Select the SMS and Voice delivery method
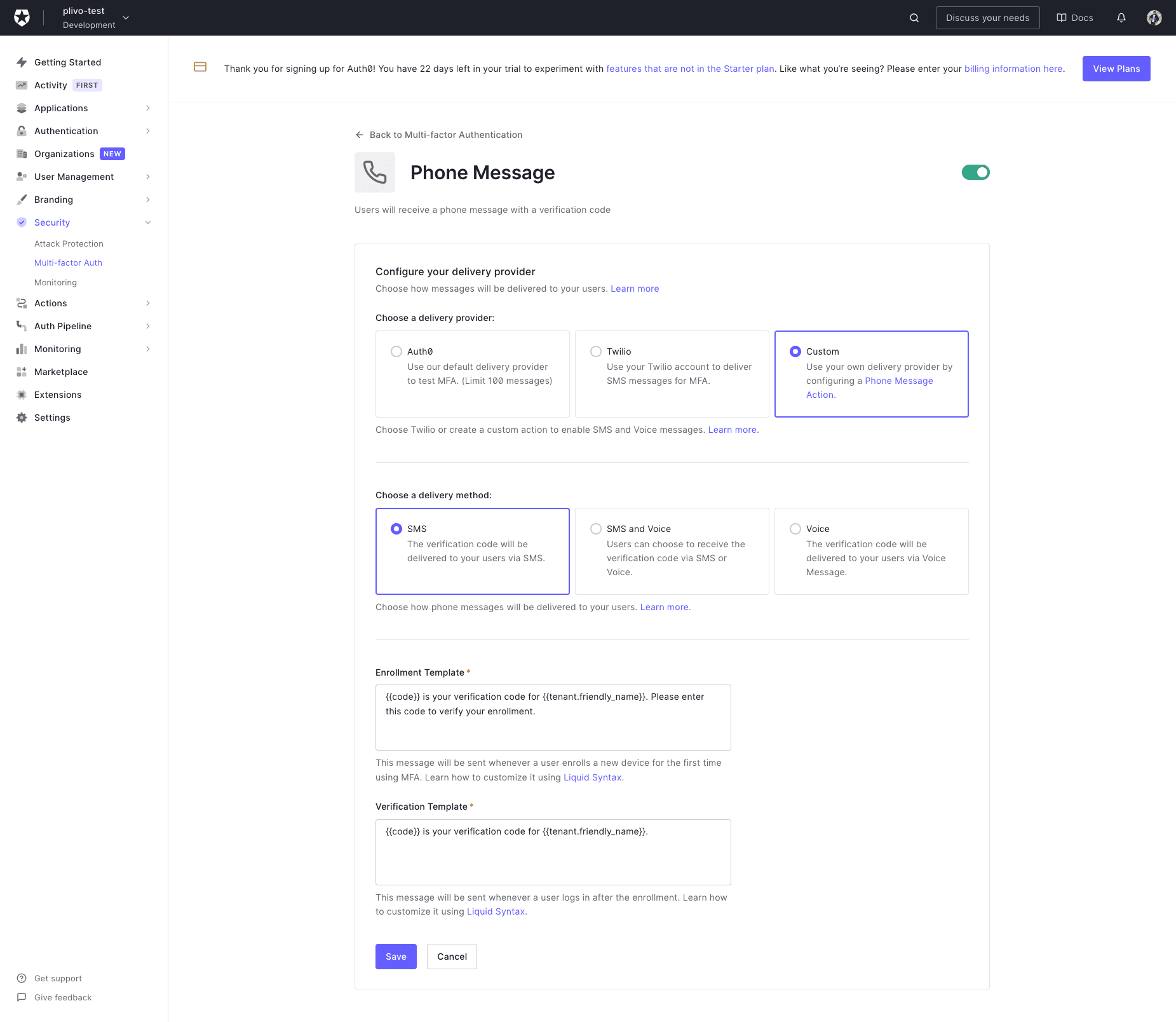 tap(596, 529)
